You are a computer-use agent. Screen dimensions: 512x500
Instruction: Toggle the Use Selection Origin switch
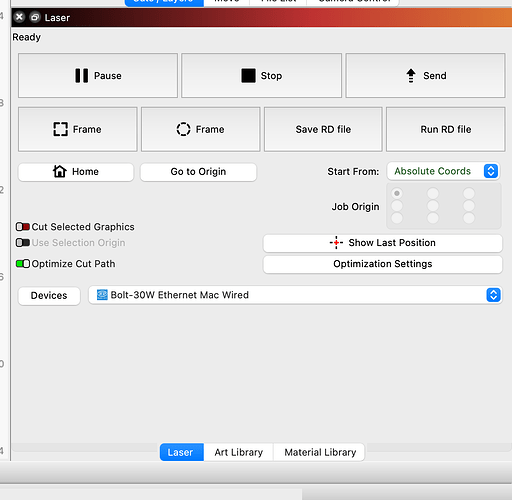[x=23, y=243]
